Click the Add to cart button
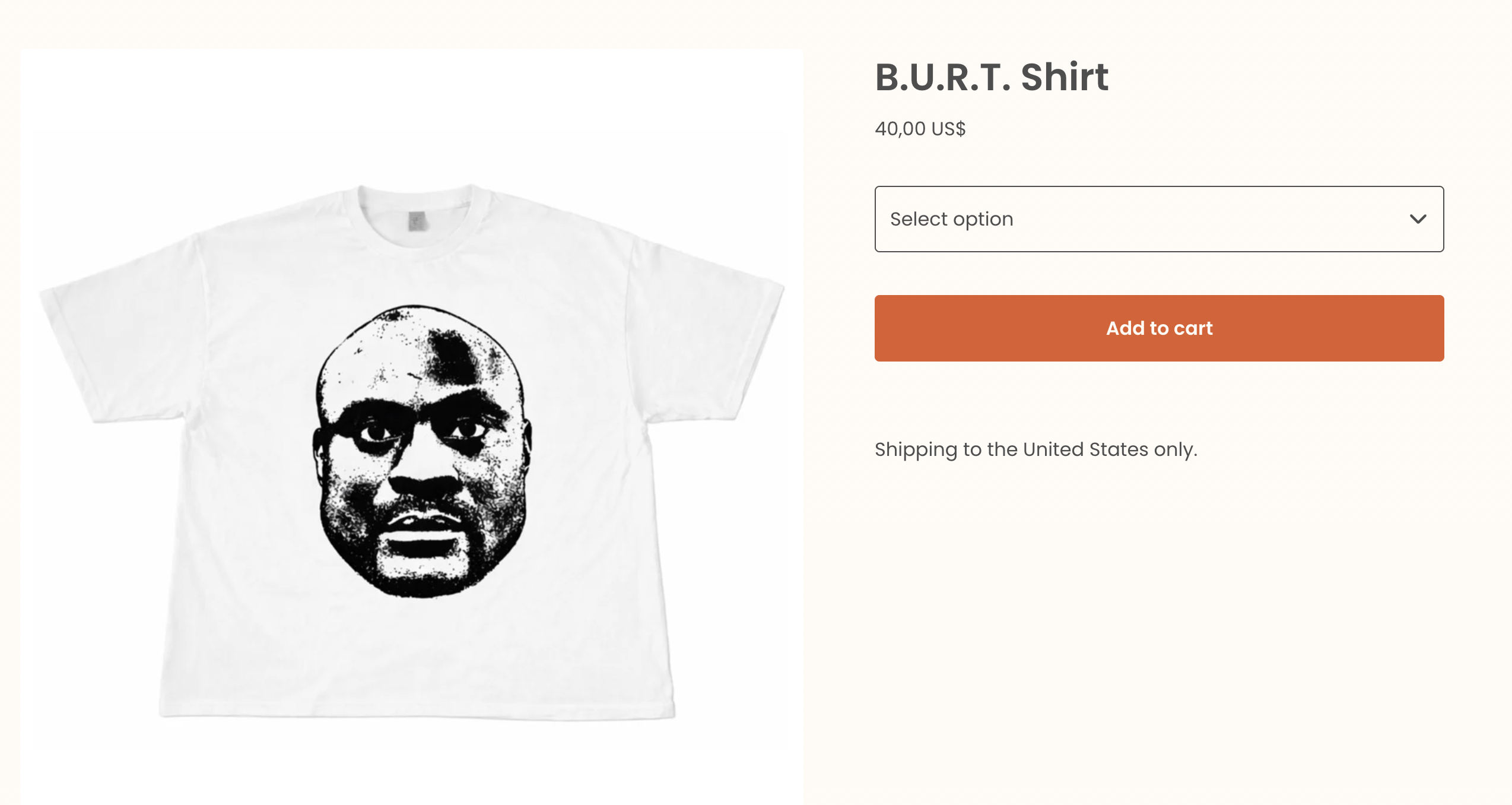 coord(1159,328)
